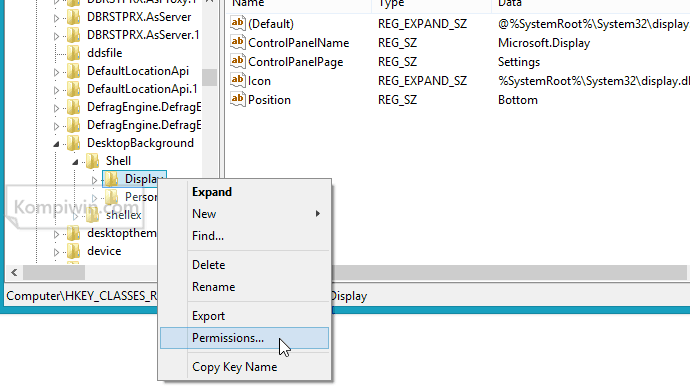Screen dimensions: 690x388
Task: Choose Rename from the context menu
Action: [244, 287]
